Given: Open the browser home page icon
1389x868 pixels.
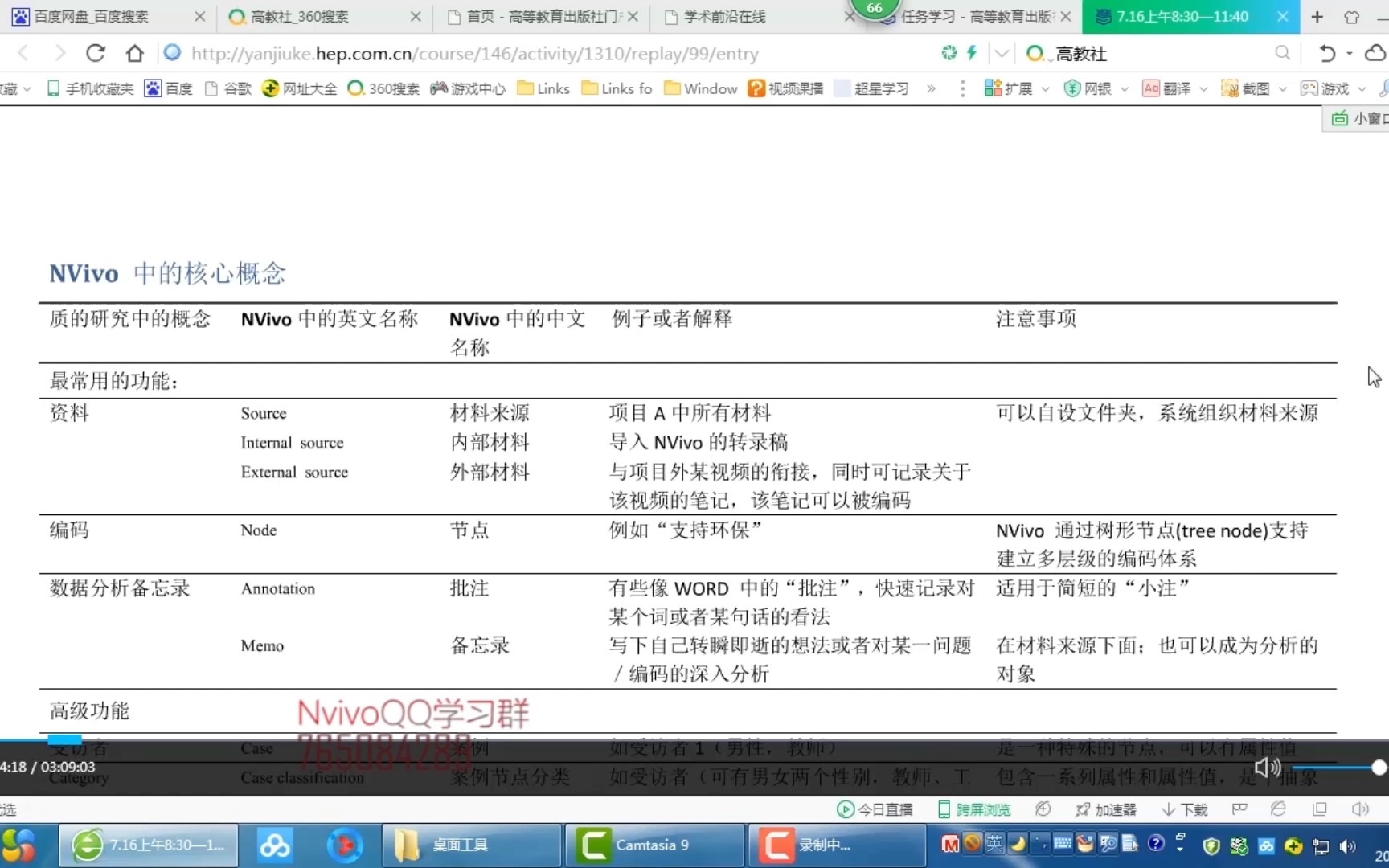Looking at the screenshot, I should click(134, 54).
